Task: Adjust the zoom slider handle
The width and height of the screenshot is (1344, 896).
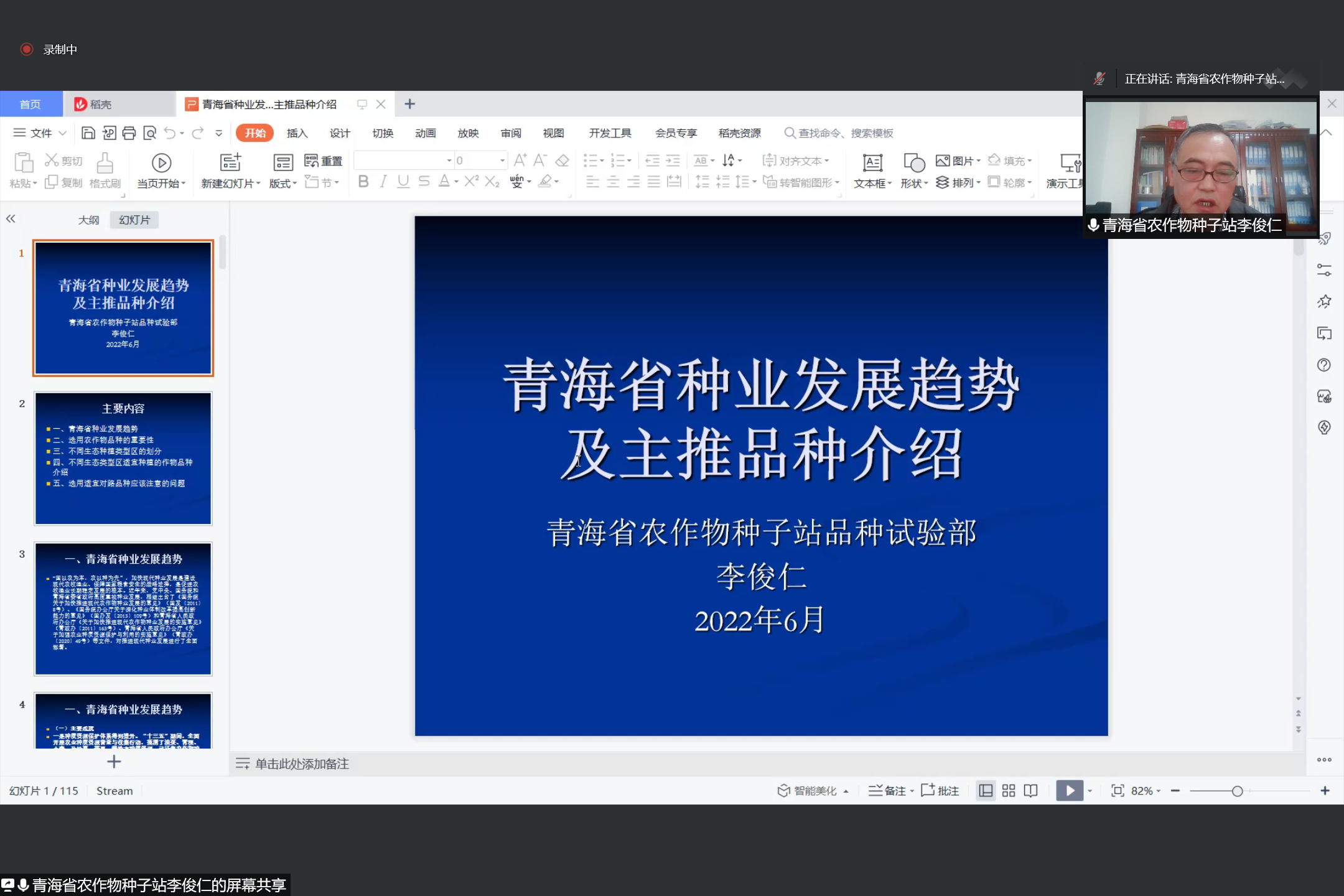Action: [1237, 791]
